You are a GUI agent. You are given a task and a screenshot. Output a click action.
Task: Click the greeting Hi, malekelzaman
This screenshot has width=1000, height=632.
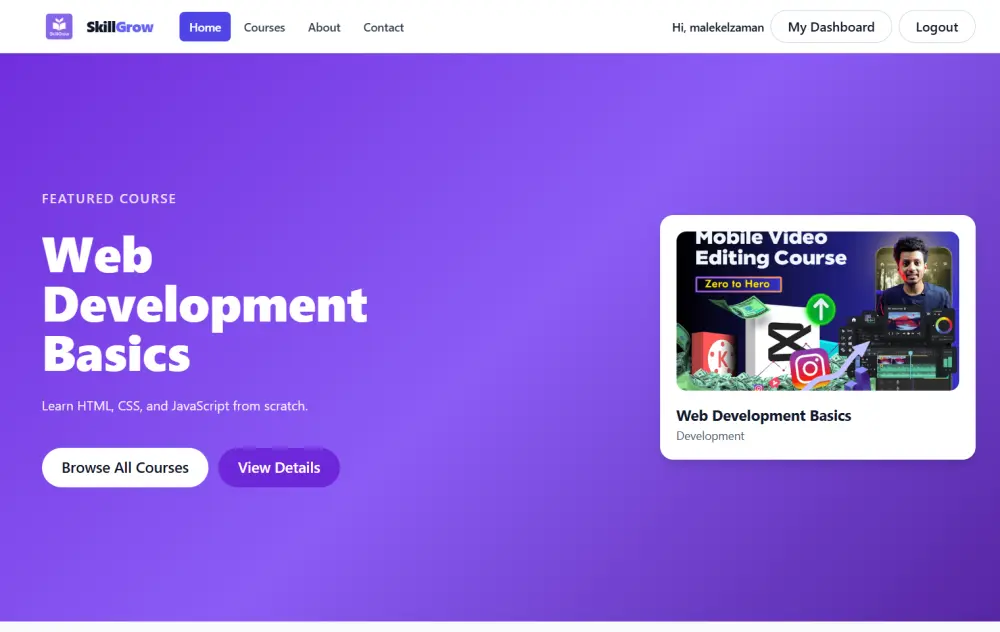click(x=717, y=27)
